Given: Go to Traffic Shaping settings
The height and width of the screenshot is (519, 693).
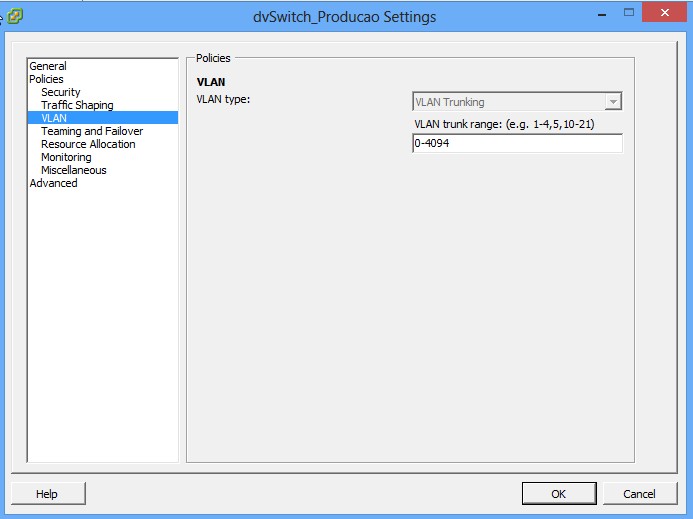Looking at the screenshot, I should [x=77, y=105].
